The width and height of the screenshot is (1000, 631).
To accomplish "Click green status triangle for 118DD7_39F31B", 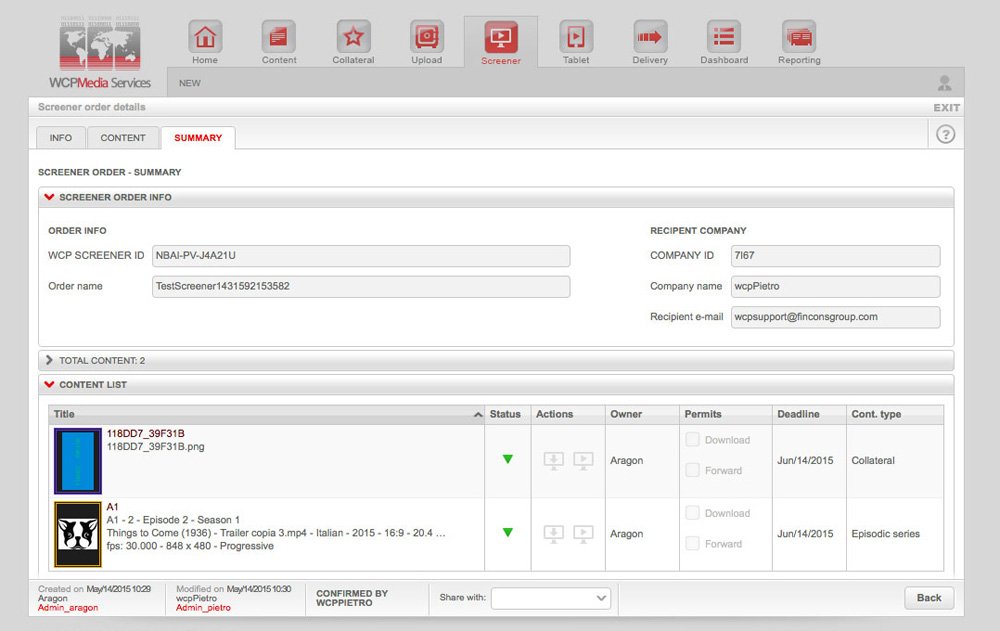I will (508, 459).
